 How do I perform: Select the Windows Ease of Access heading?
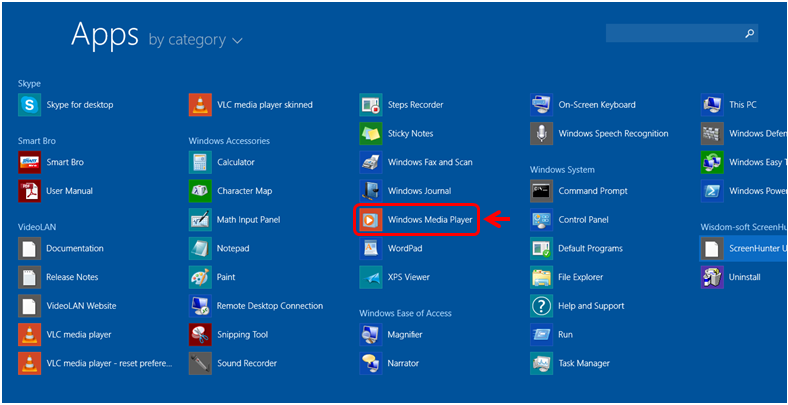pyautogui.click(x=406, y=313)
